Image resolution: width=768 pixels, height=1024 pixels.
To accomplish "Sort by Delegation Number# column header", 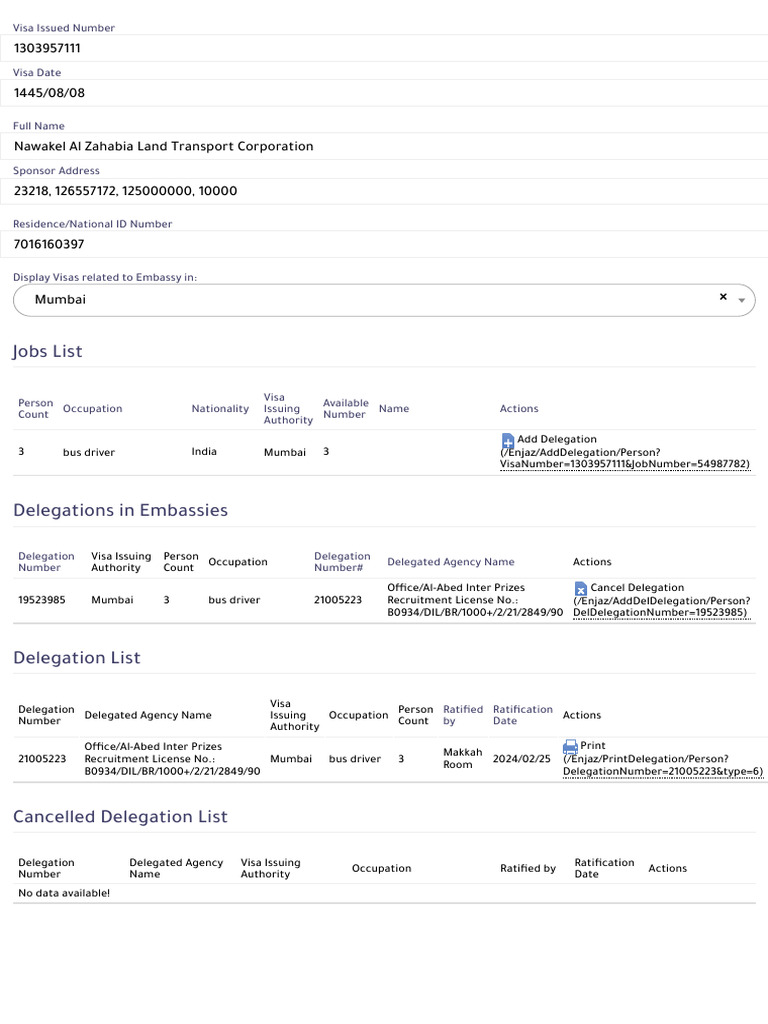I will click(342, 562).
